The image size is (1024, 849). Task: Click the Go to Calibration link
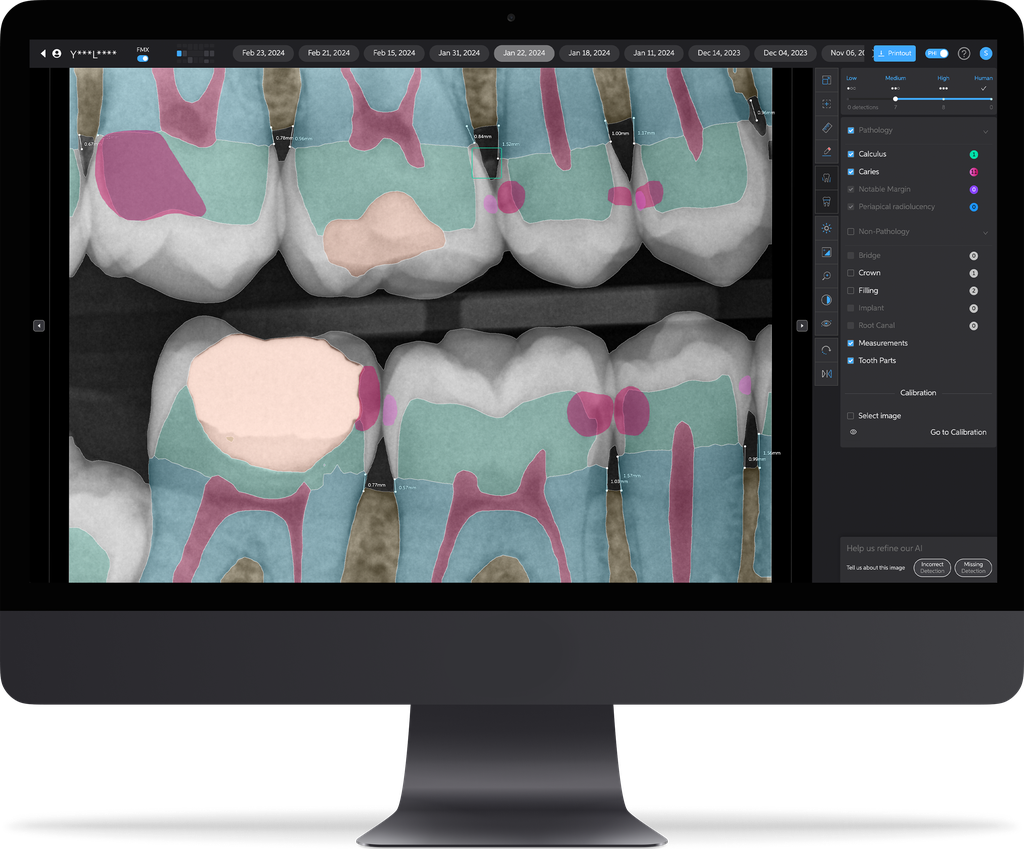(x=958, y=432)
